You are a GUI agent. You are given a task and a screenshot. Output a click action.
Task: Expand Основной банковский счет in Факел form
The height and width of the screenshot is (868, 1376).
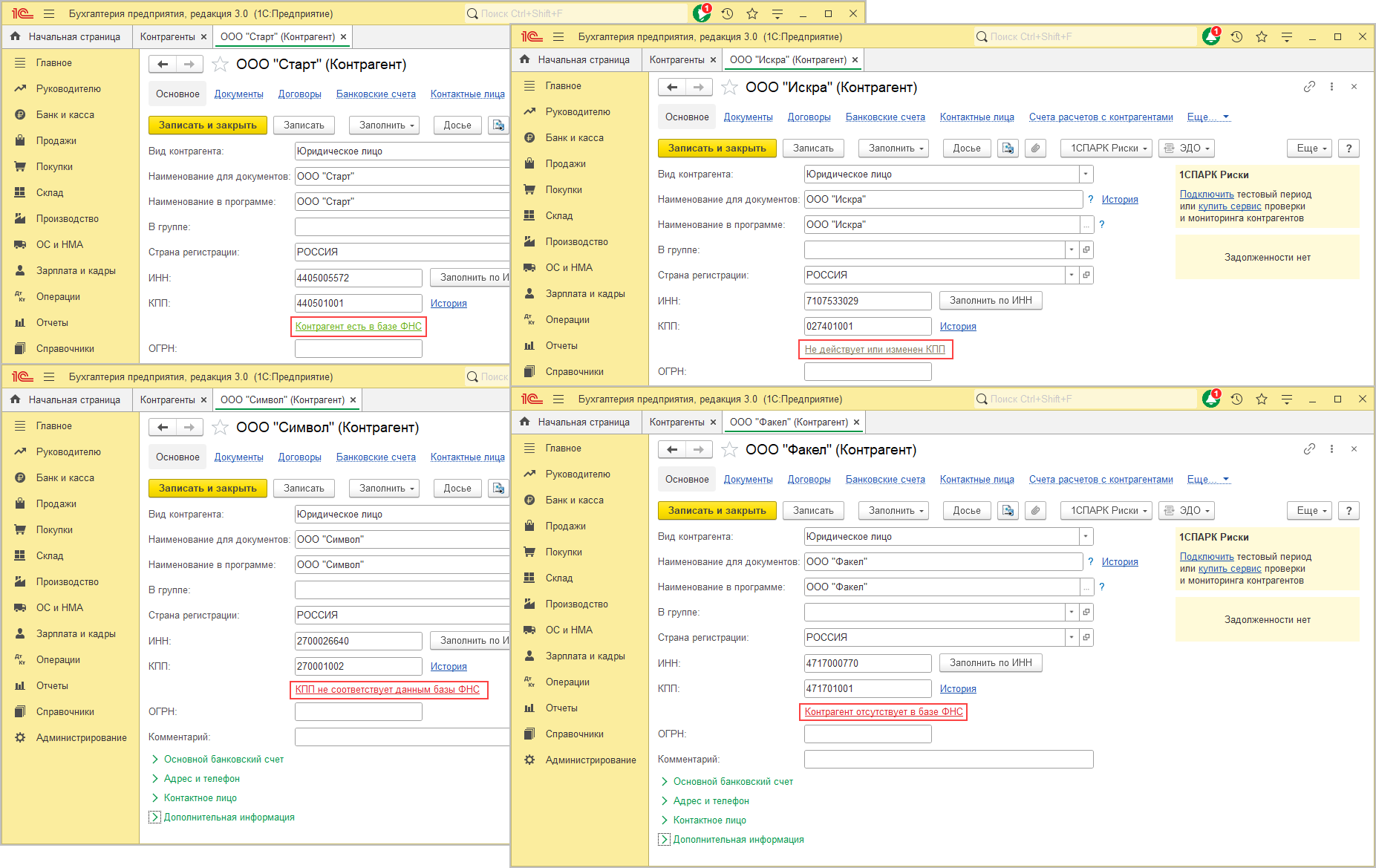(x=733, y=782)
